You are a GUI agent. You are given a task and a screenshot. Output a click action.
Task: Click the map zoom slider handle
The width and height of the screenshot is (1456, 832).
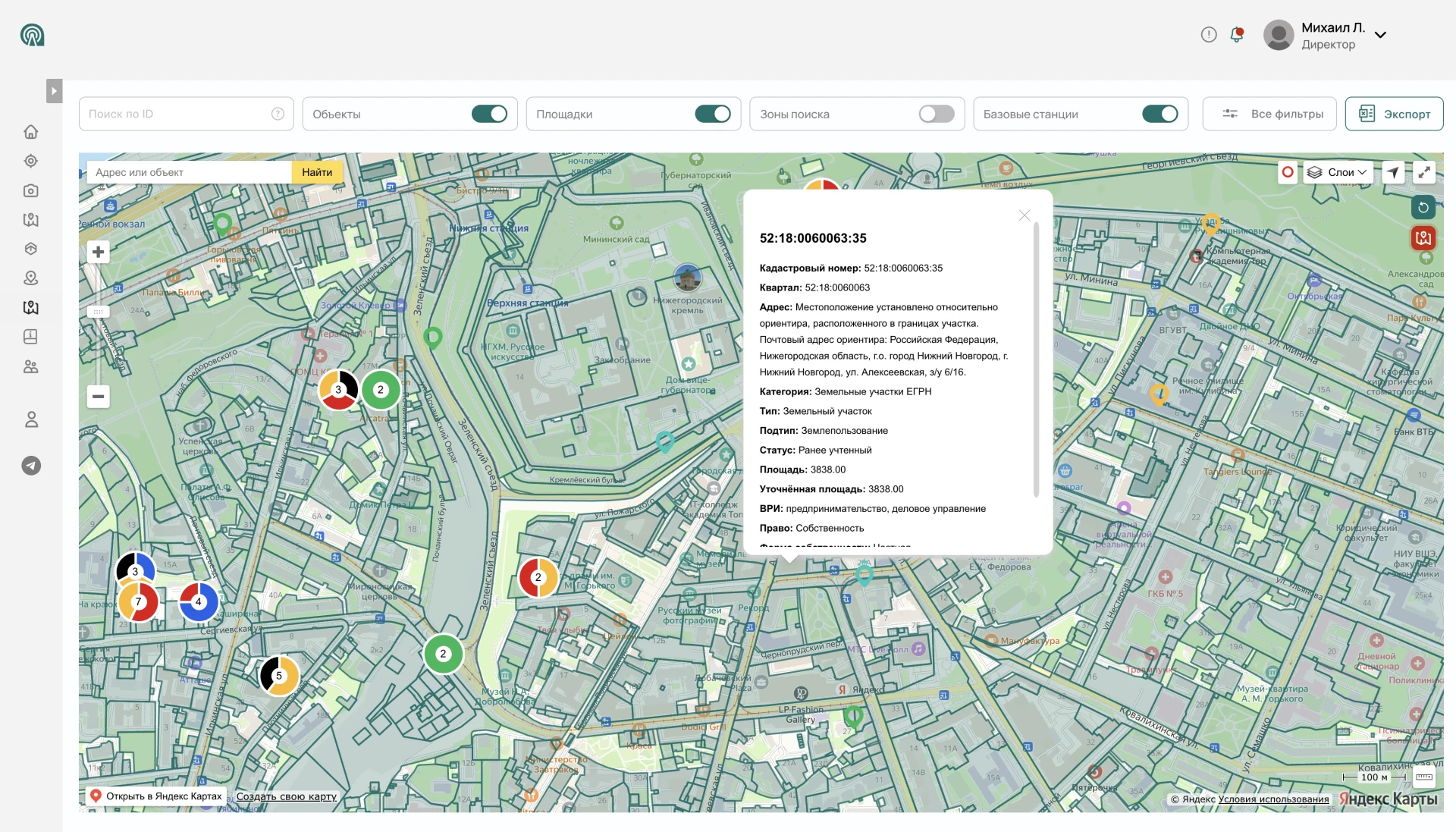coord(98,312)
